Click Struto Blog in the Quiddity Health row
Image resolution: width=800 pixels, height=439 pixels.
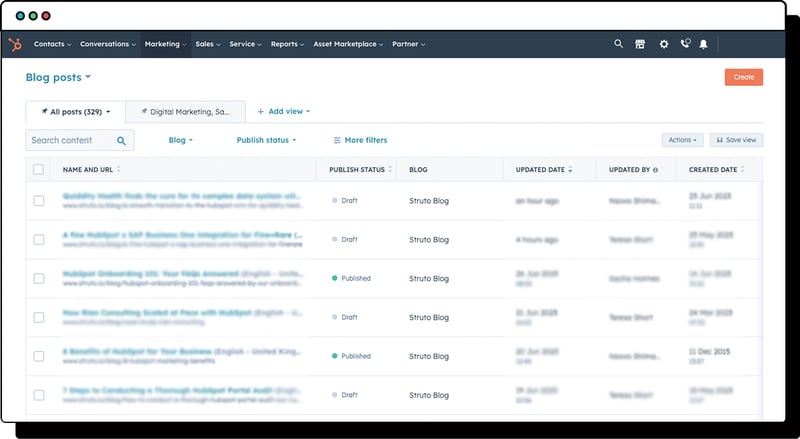click(x=429, y=201)
